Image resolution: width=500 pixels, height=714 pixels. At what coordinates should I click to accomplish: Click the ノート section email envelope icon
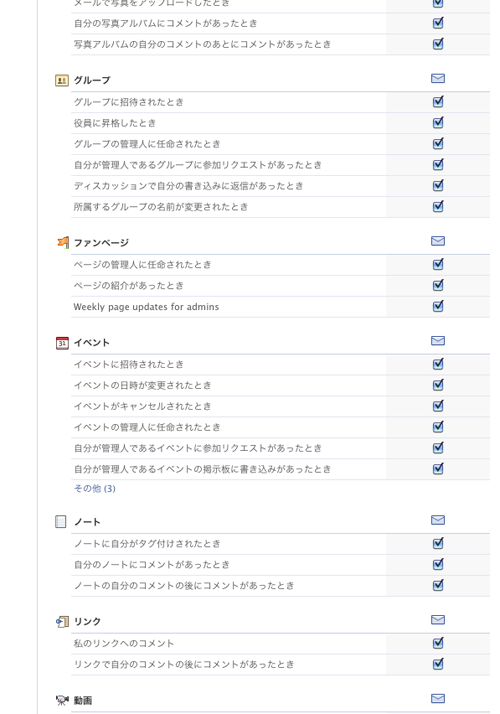(x=438, y=520)
